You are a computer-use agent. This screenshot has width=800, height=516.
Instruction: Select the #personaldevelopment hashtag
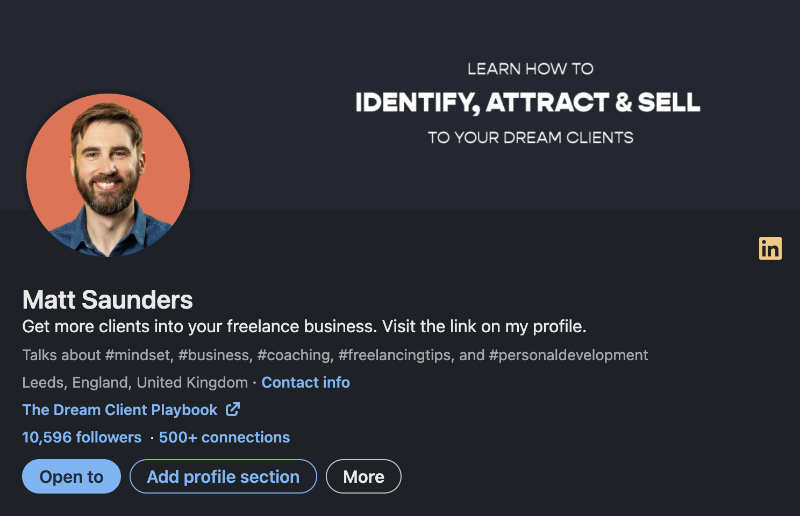point(568,355)
